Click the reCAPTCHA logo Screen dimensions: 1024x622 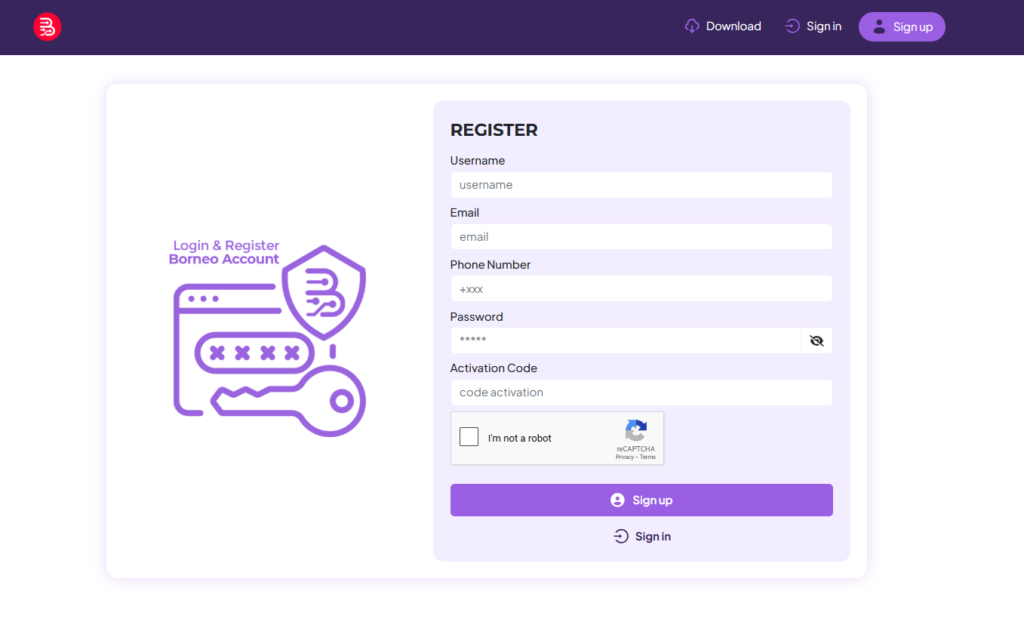point(636,431)
